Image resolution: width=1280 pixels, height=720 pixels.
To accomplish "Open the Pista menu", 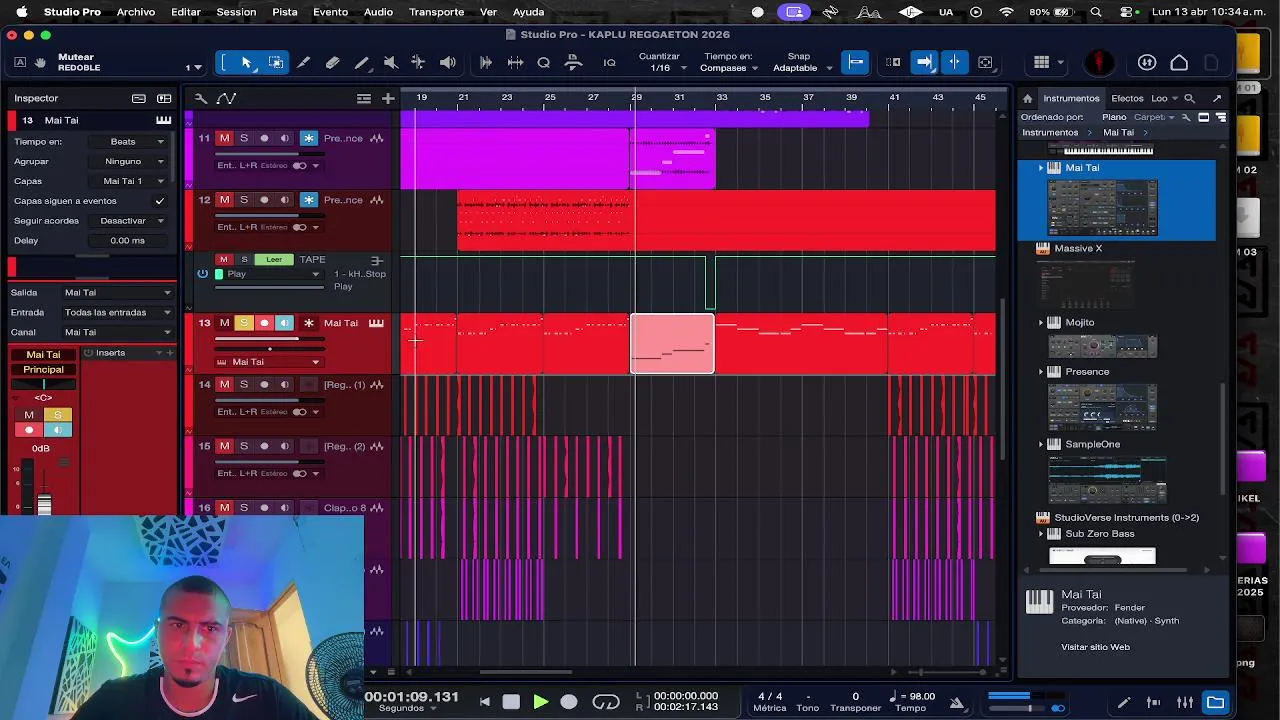I will [285, 12].
